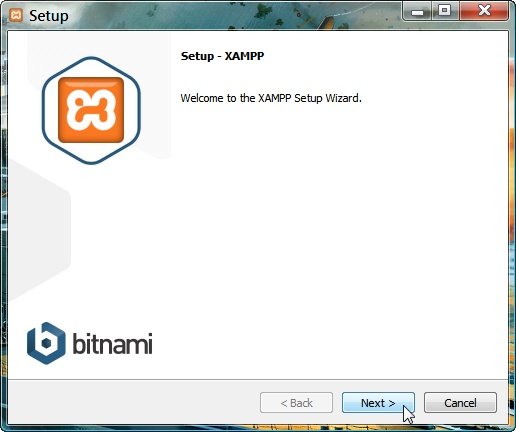The height and width of the screenshot is (432, 516).
Task: Continue with the Next > button
Action: tap(378, 403)
